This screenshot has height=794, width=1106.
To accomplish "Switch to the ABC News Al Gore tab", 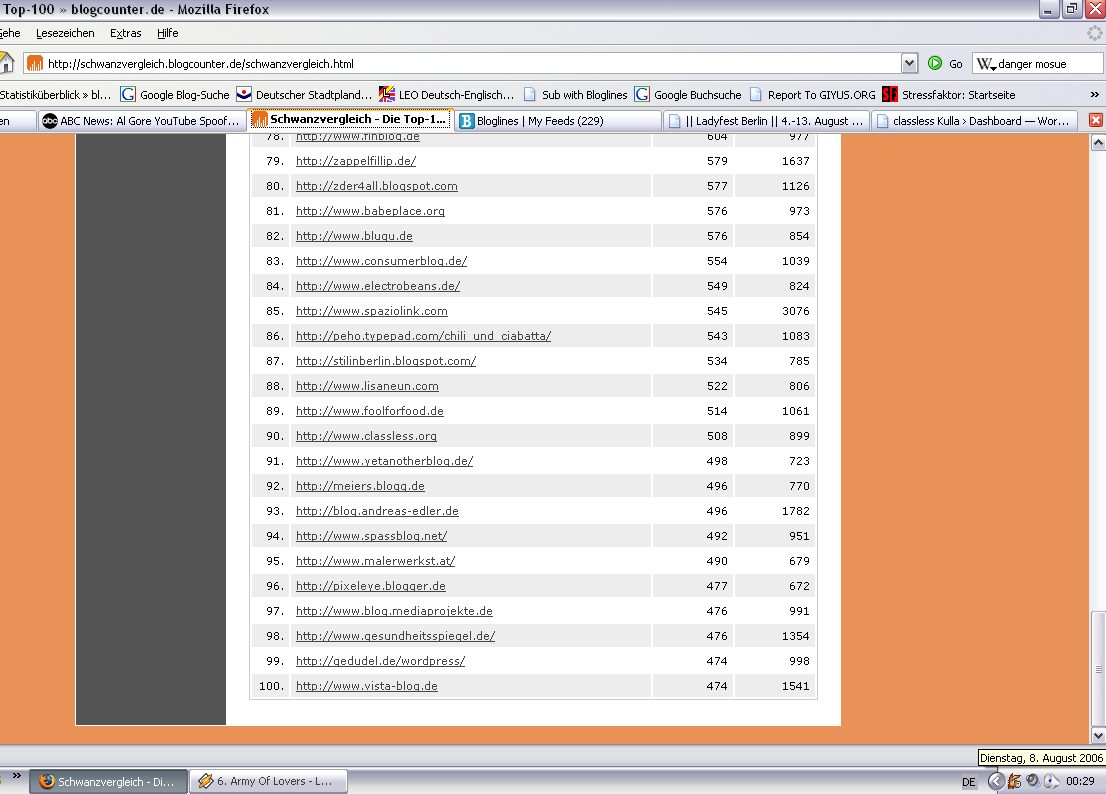I will 140,121.
